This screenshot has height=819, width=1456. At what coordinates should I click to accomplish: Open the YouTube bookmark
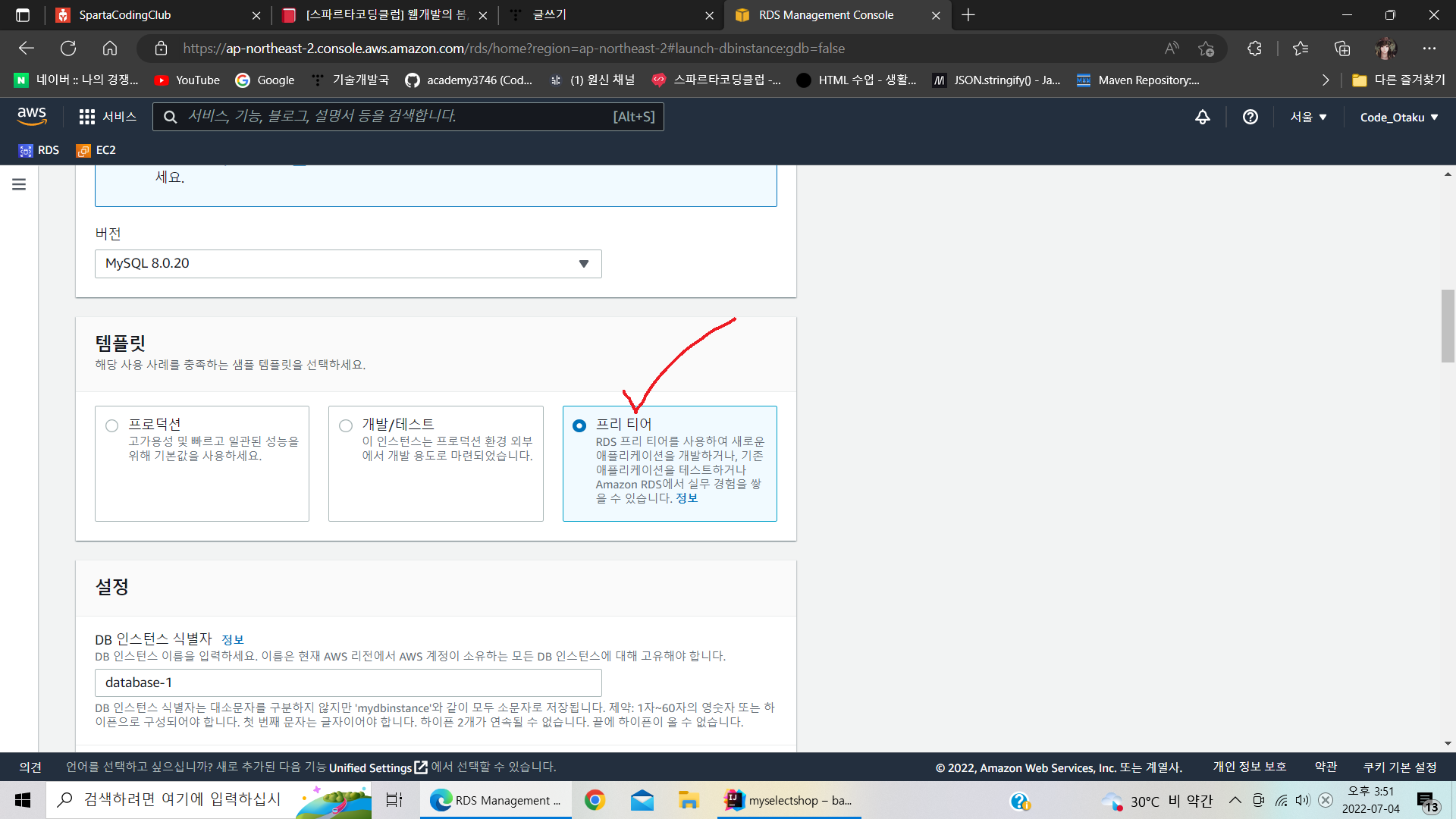point(187,80)
